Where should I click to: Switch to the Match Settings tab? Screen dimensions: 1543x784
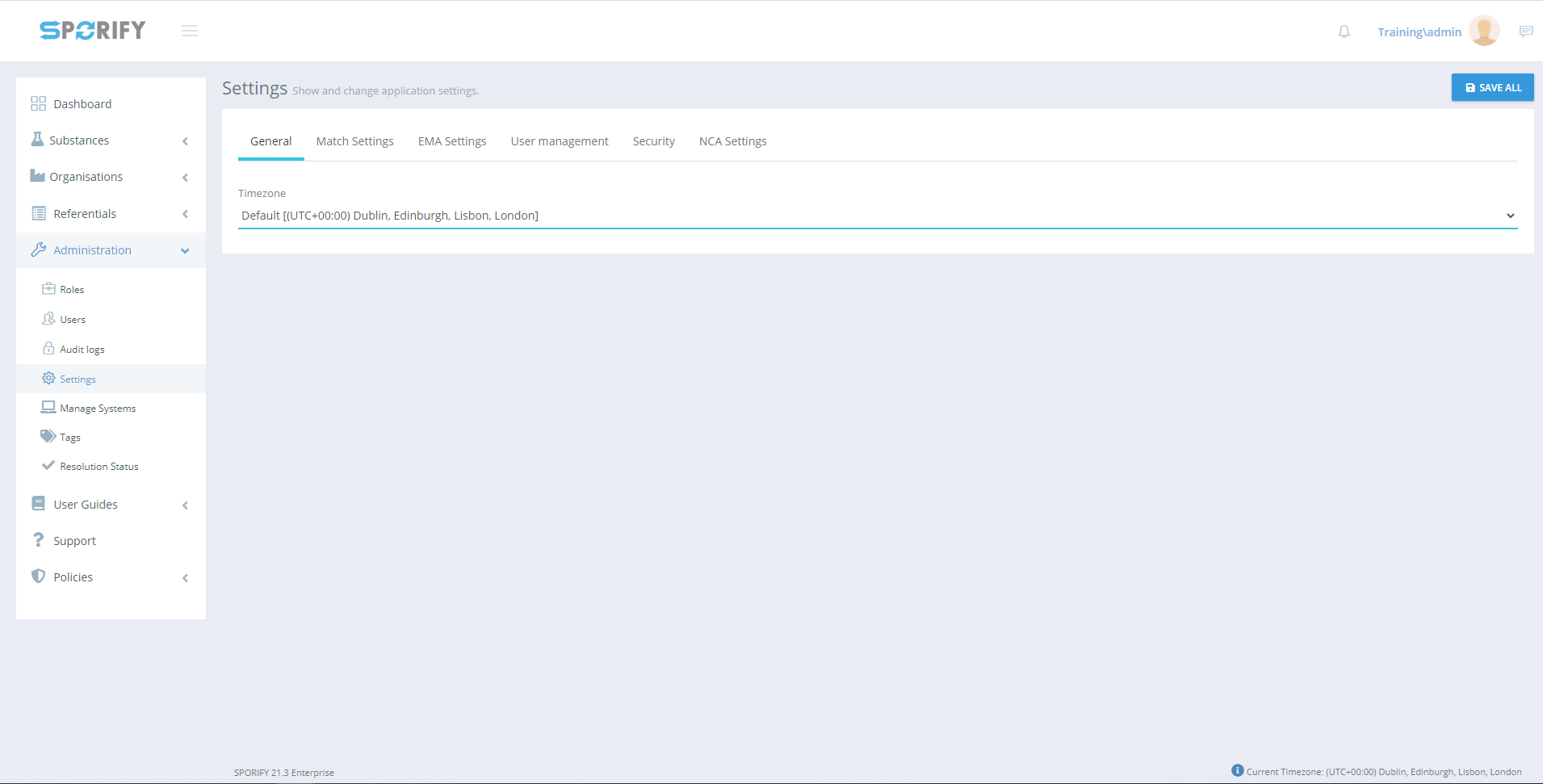tap(354, 141)
